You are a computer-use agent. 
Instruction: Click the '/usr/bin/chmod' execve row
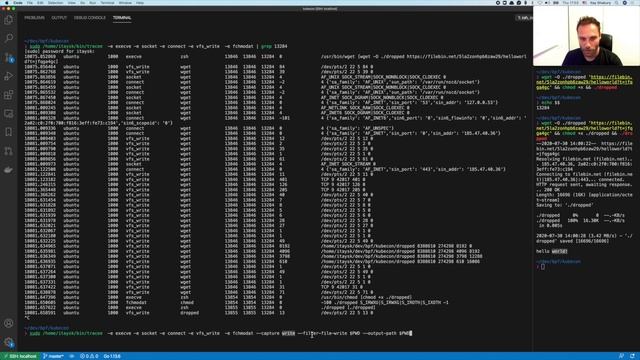coord(218,298)
